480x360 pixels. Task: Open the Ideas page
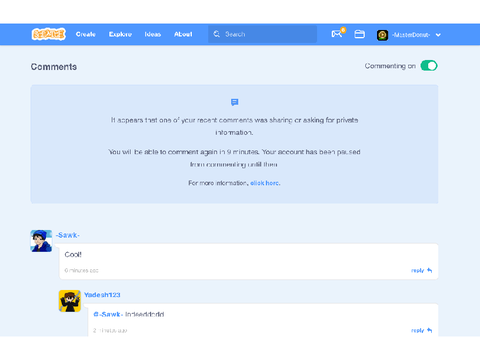pos(153,34)
